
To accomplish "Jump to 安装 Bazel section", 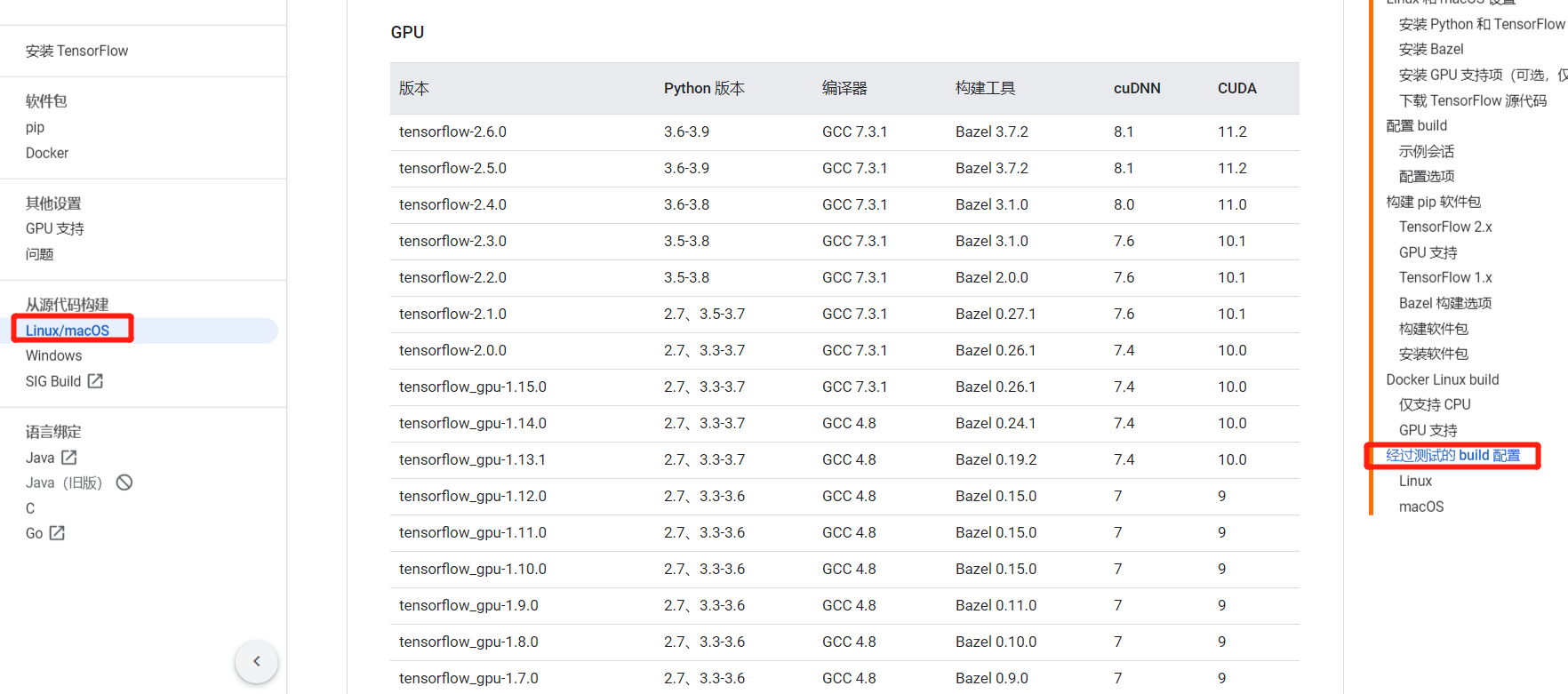I will point(1431,49).
